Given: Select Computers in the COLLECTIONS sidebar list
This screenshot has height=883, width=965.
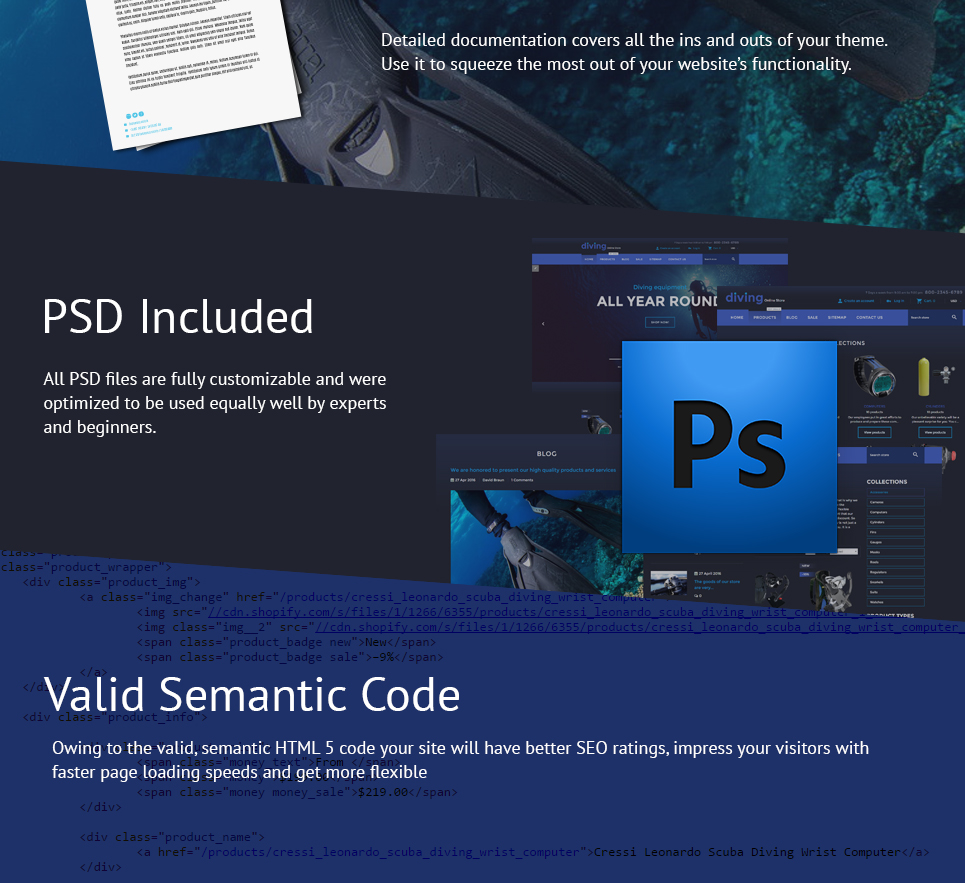Looking at the screenshot, I should (895, 512).
